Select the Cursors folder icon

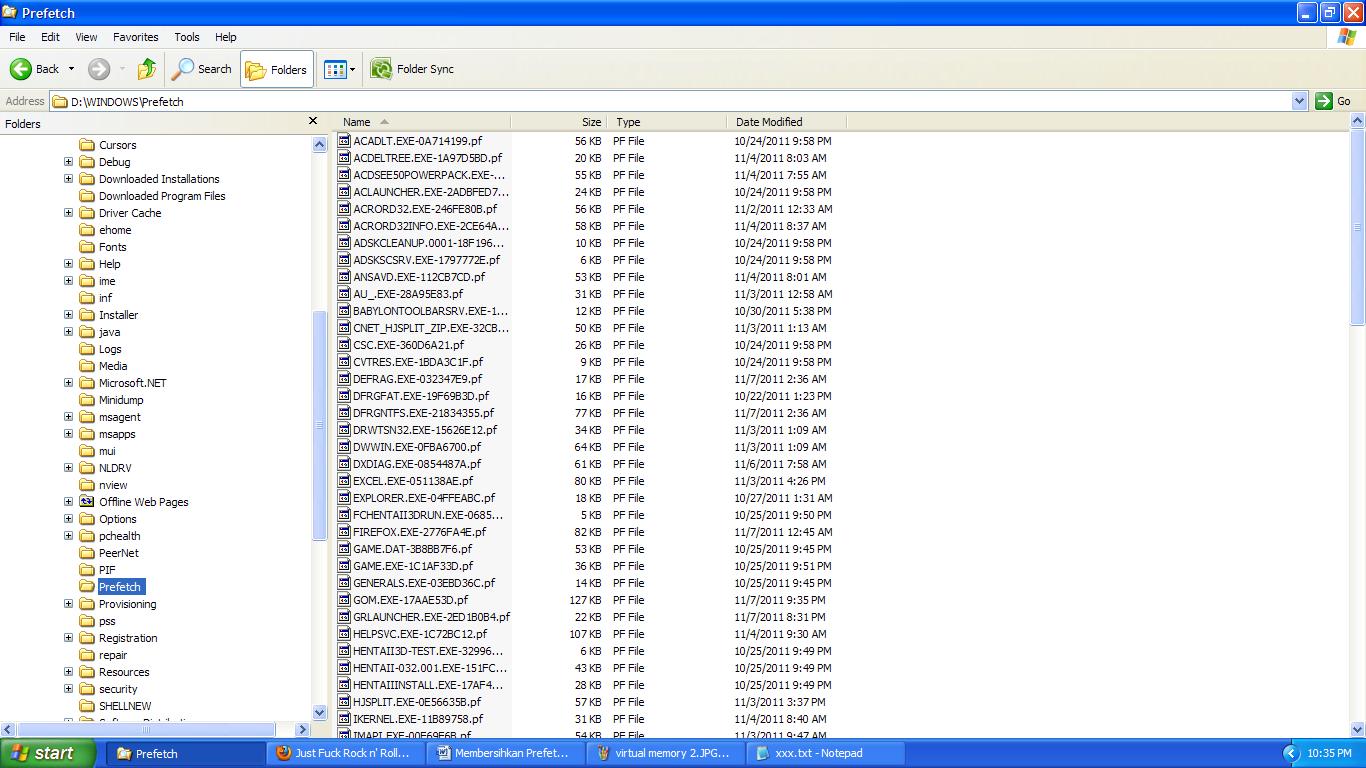point(87,145)
